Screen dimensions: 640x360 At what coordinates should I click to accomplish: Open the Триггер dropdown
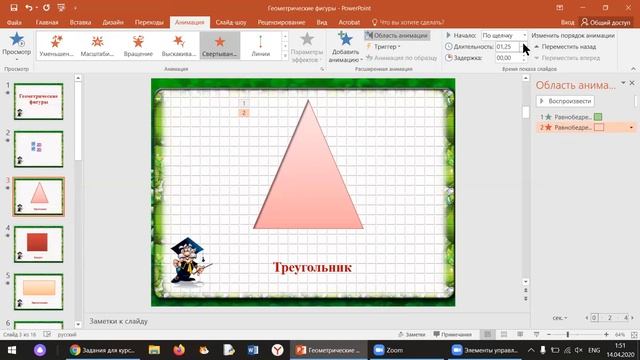point(383,47)
